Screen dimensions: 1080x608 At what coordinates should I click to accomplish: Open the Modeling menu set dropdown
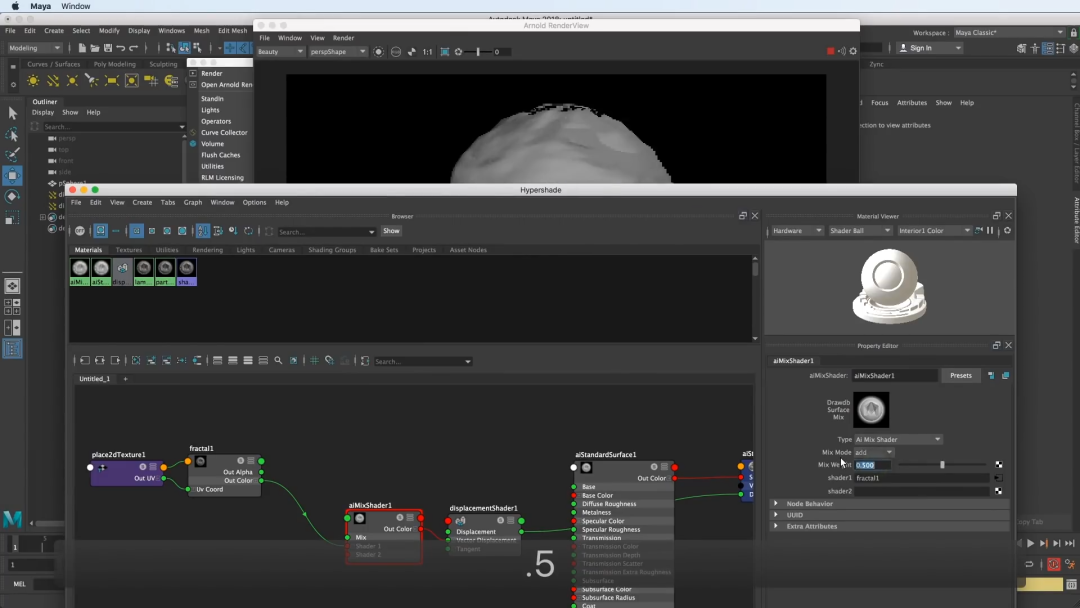click(34, 48)
